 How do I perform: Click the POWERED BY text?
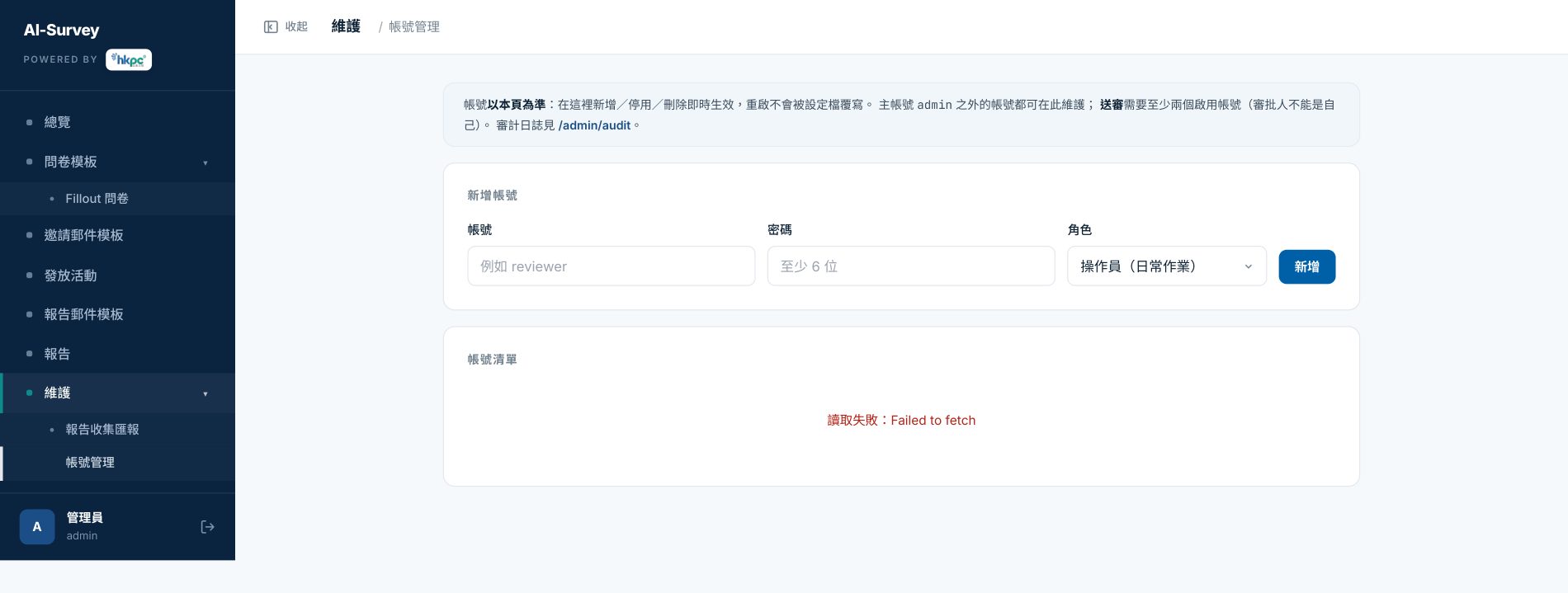60,59
